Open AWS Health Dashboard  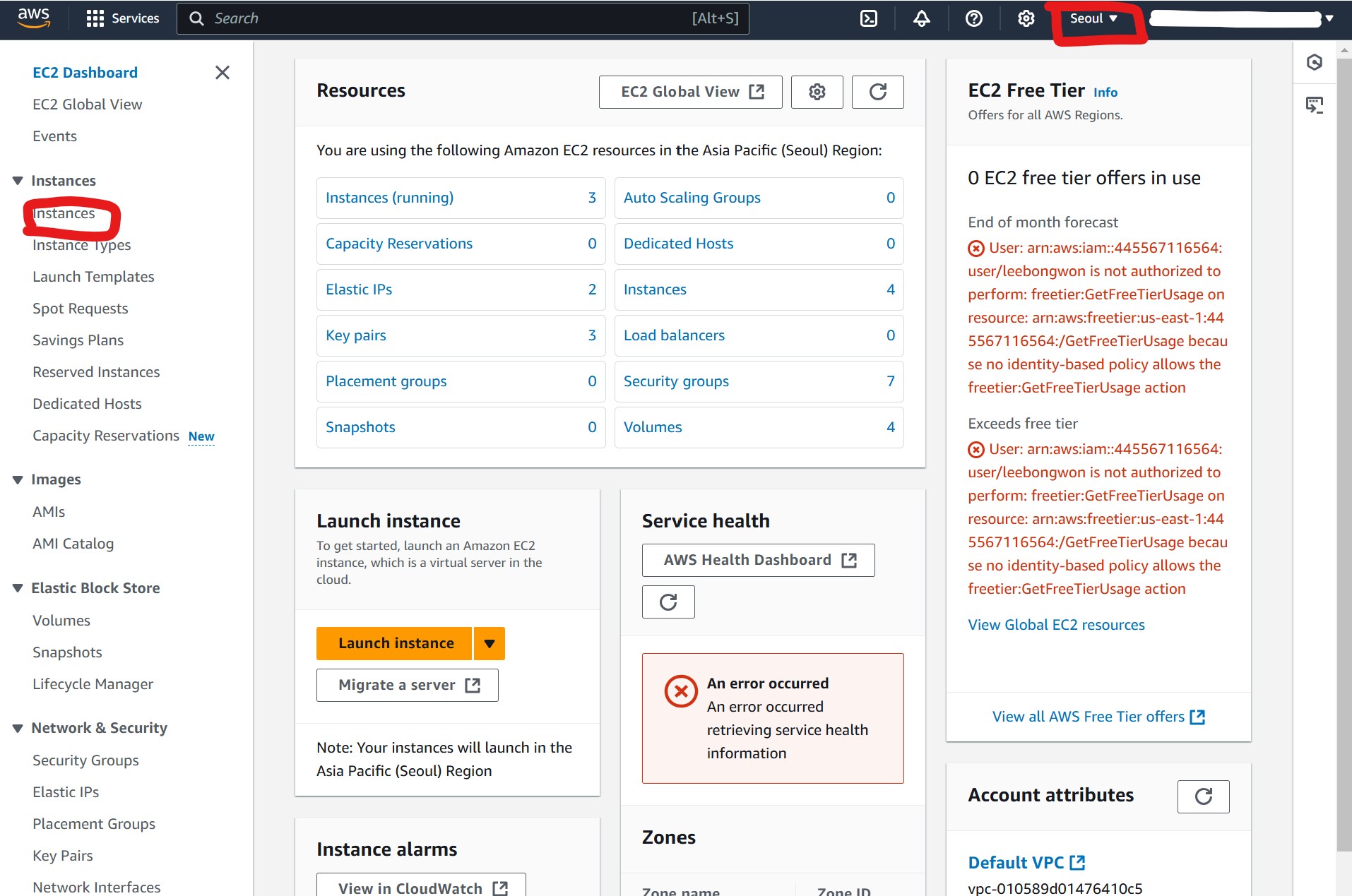click(x=759, y=560)
